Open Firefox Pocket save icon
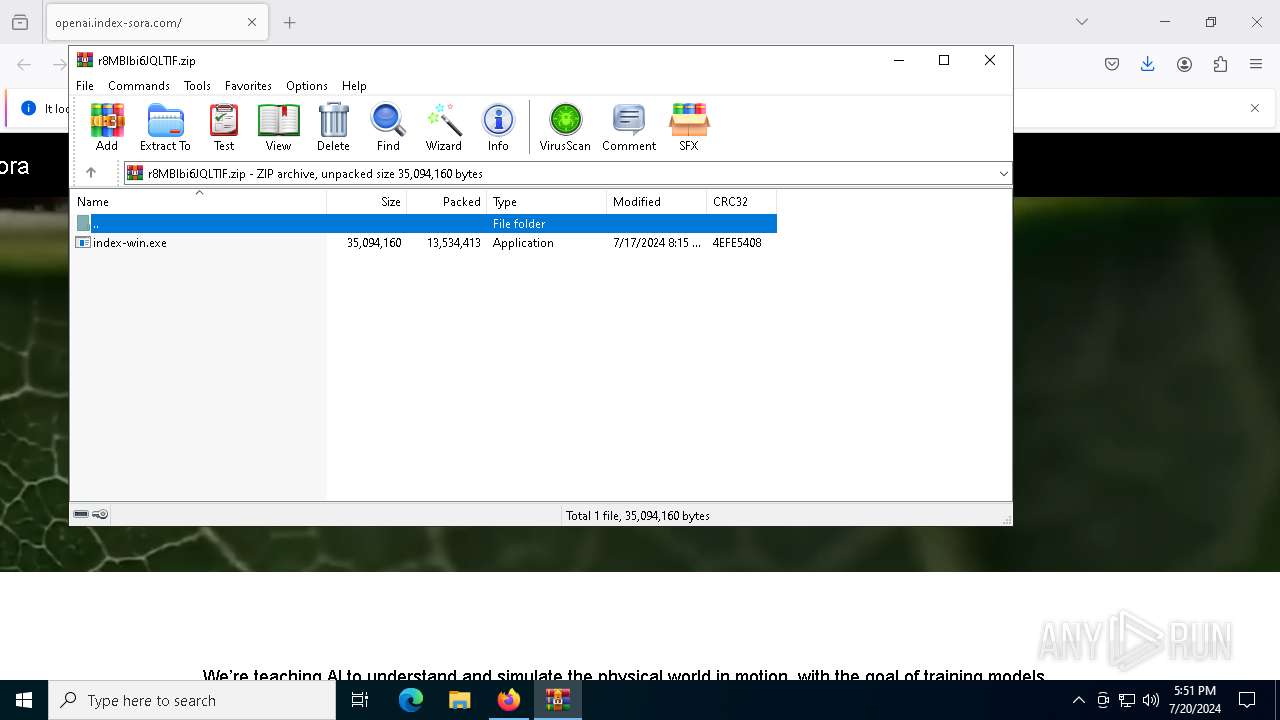 point(1112,64)
